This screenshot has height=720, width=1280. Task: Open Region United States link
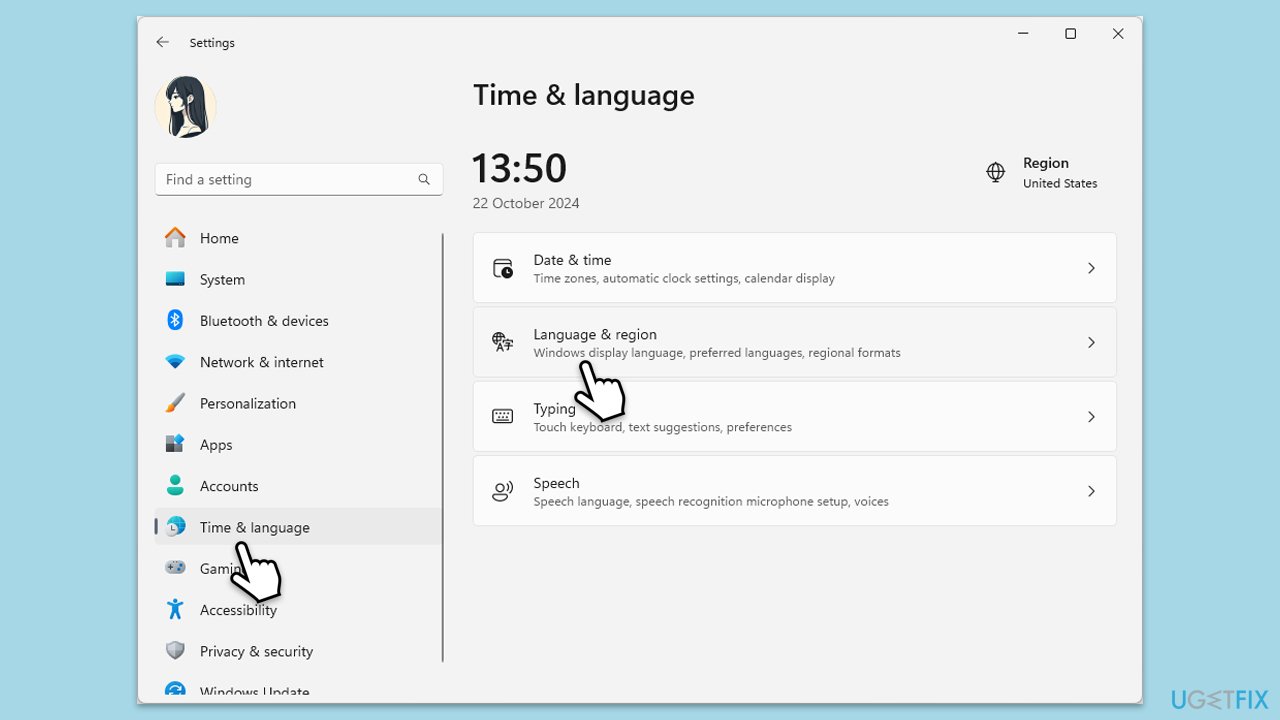point(1042,172)
